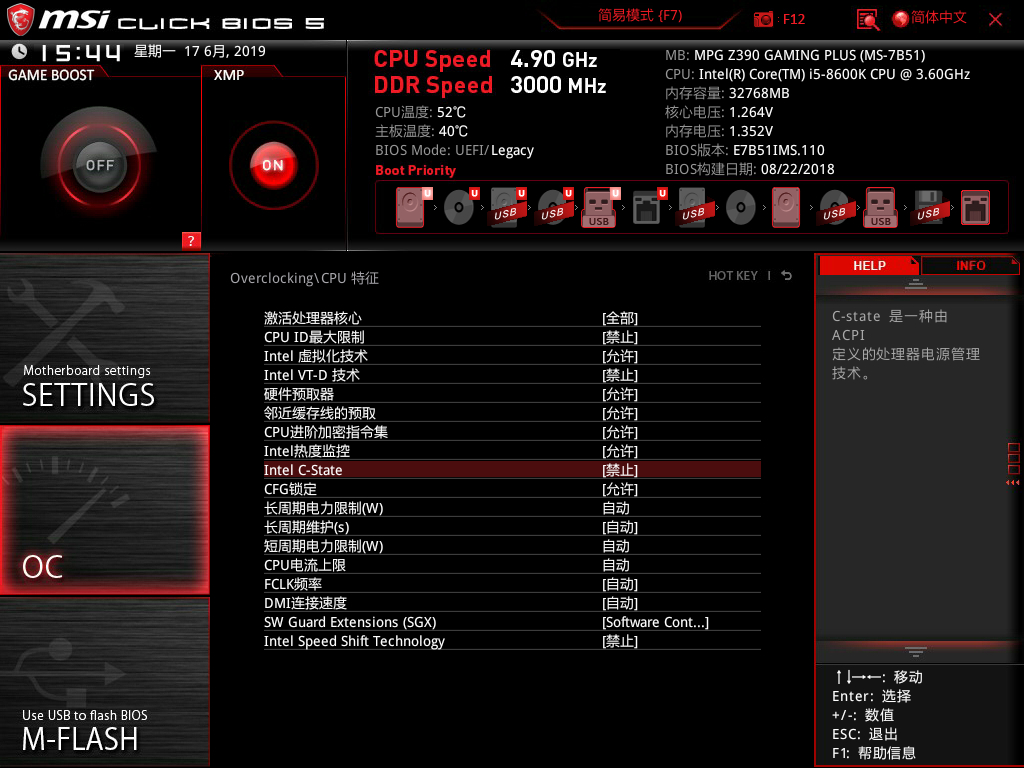Viewport: 1024px width, 768px height.
Task: Click the GAME BOOST question mark help
Action: click(191, 240)
